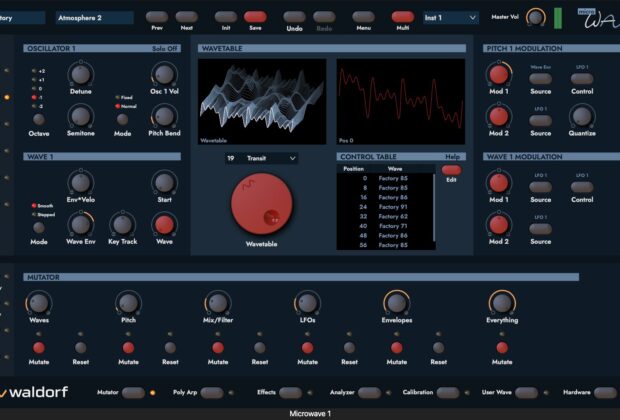Click the Wave 1 Start knob

tap(164, 183)
